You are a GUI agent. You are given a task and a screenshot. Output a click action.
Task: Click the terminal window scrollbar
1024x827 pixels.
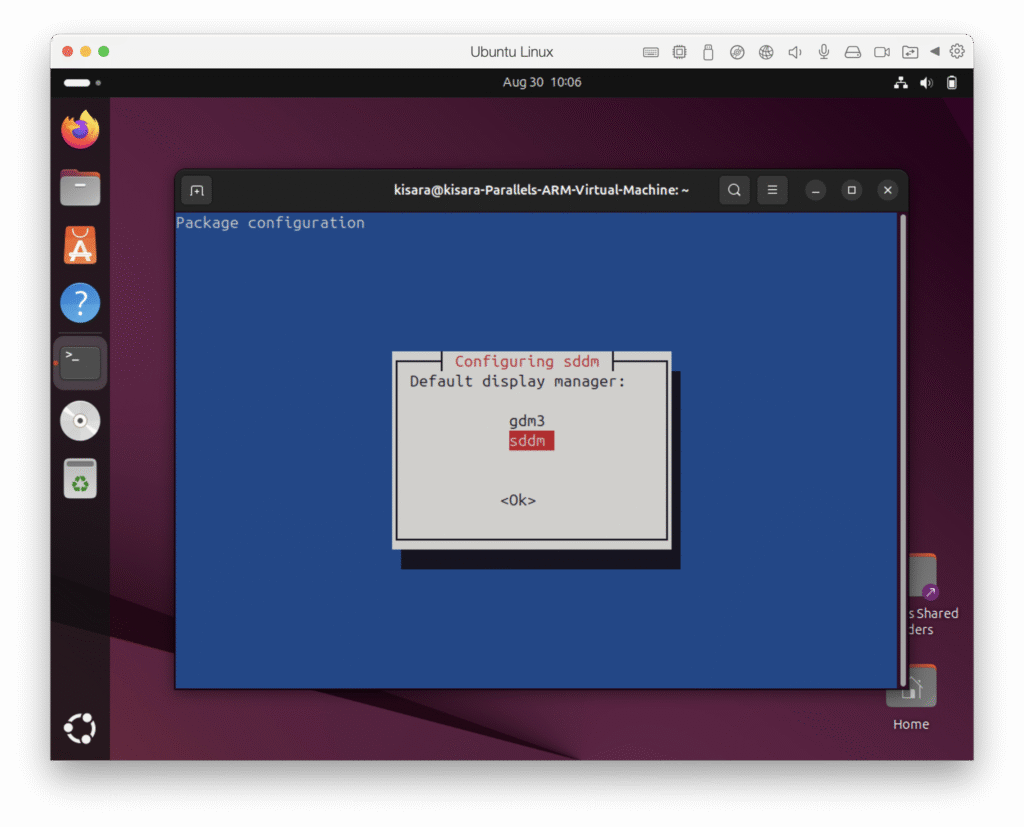point(903,450)
